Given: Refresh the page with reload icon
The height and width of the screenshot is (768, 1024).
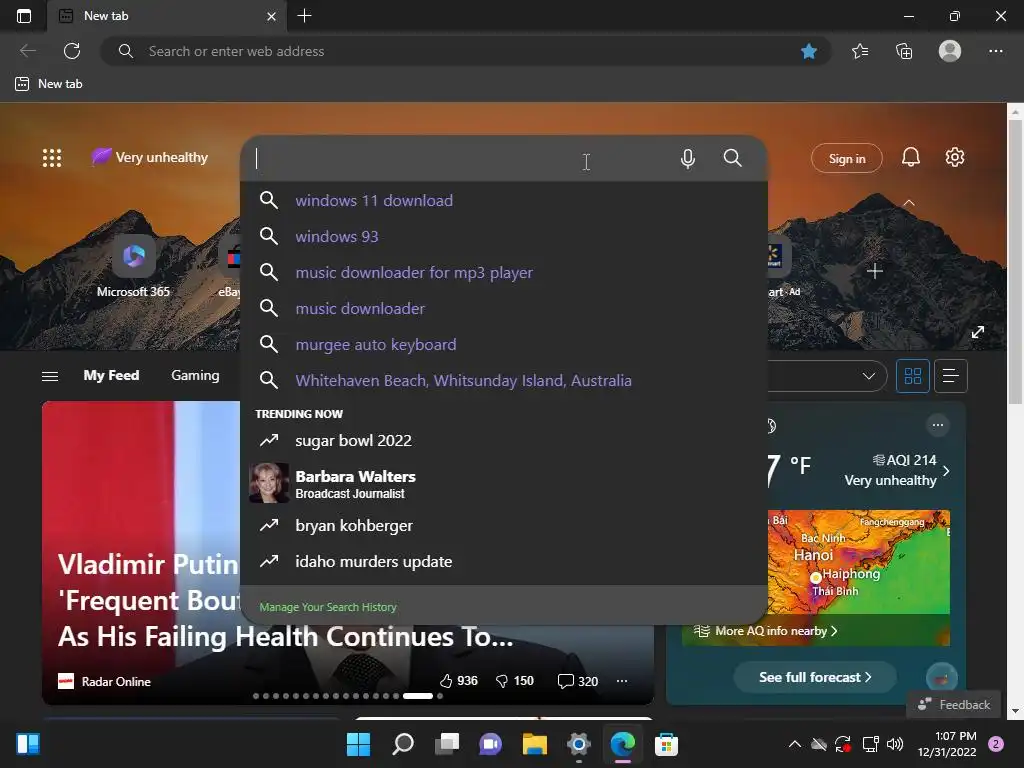Looking at the screenshot, I should (x=72, y=51).
